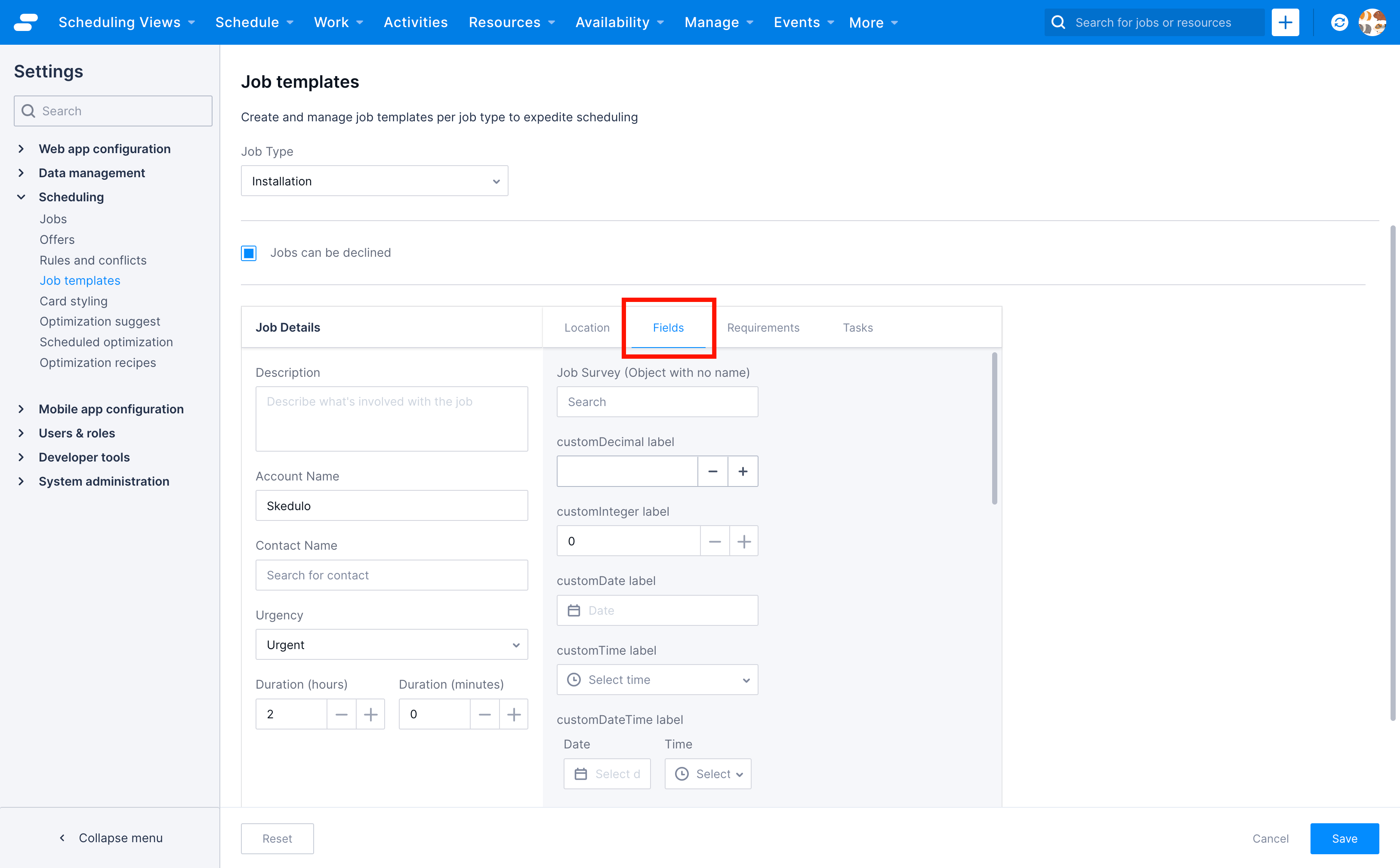This screenshot has height=868, width=1400.
Task: Click the Skedulo logo in top navigation
Action: 25,22
